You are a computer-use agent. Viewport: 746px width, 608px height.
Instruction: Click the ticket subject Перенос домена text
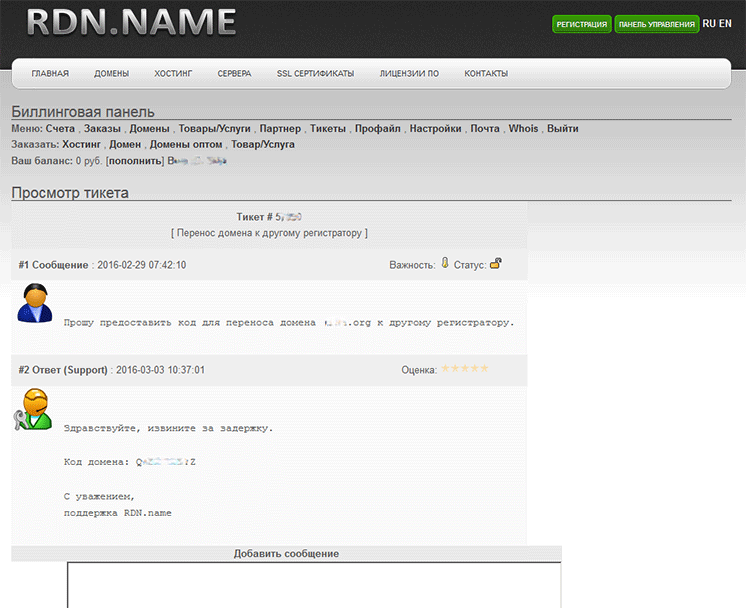[269, 233]
